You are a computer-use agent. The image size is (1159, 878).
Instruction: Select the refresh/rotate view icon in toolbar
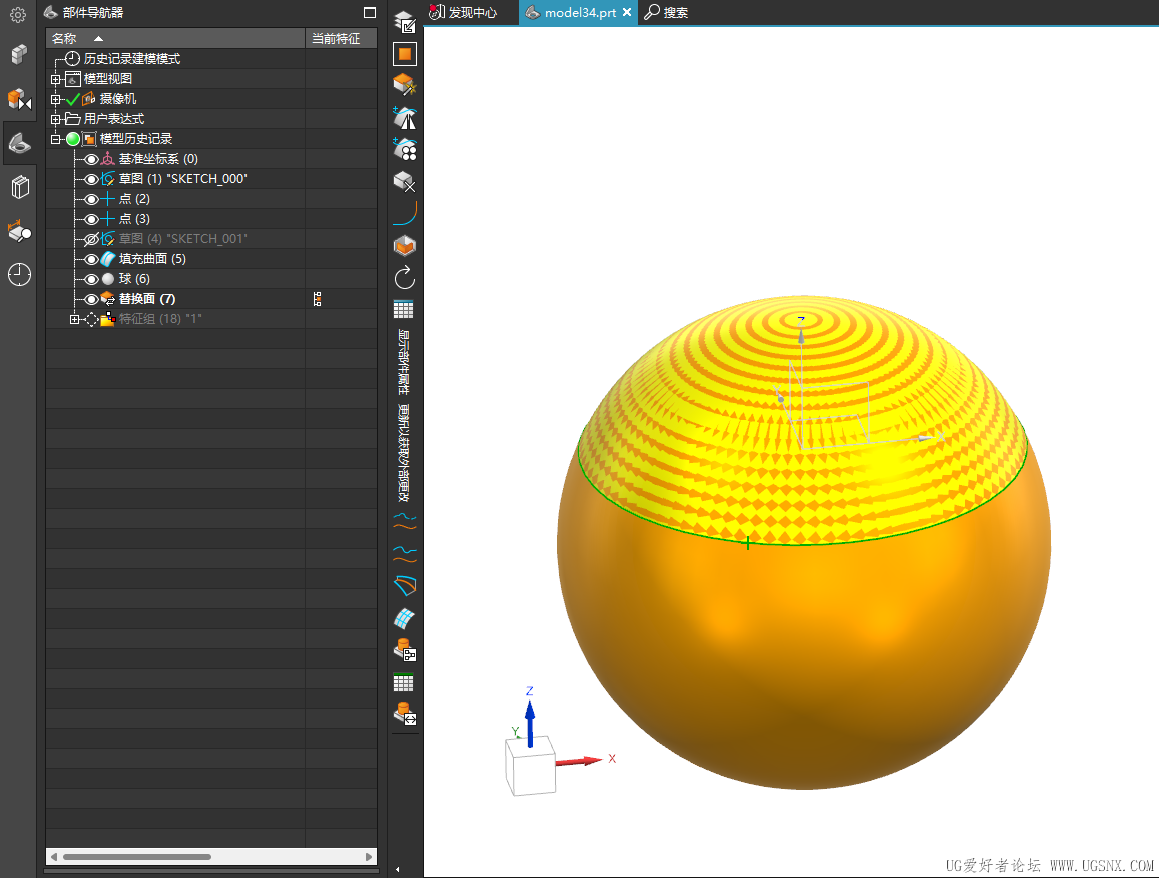[405, 278]
